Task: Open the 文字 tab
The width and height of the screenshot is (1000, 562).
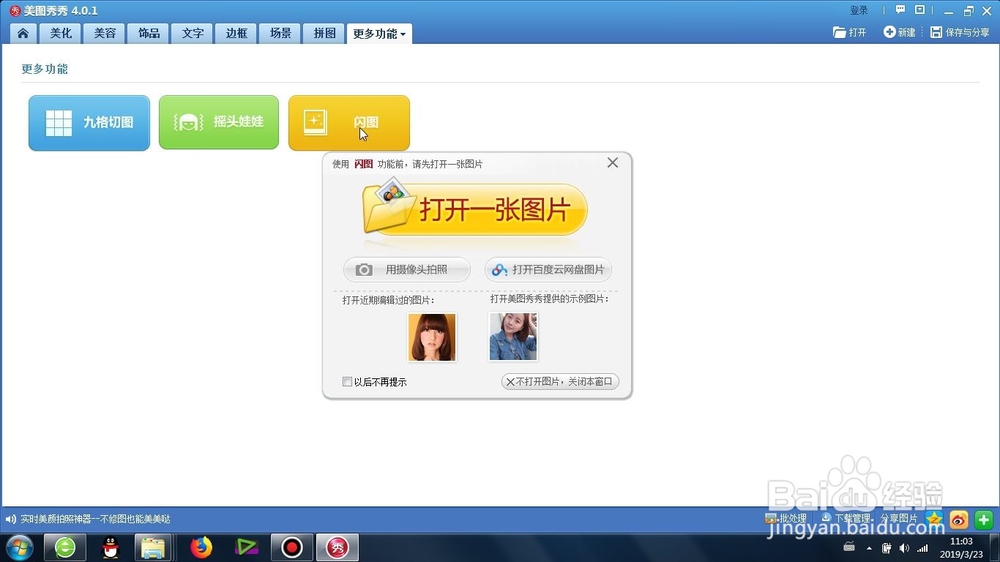Action: [x=192, y=33]
